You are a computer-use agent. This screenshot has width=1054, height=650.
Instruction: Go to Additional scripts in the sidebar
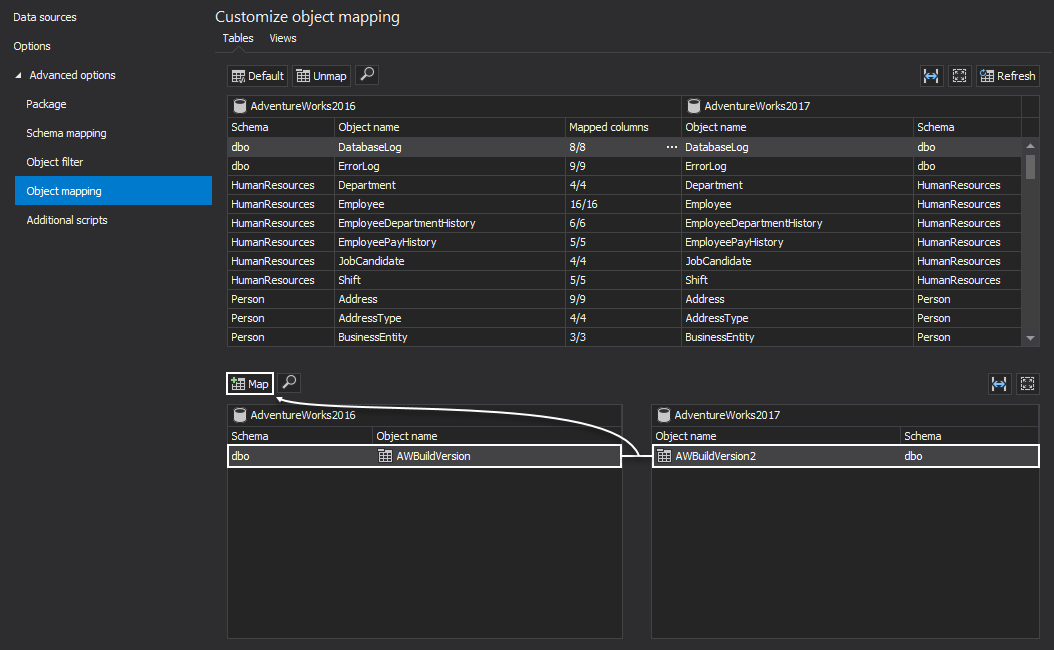point(67,220)
